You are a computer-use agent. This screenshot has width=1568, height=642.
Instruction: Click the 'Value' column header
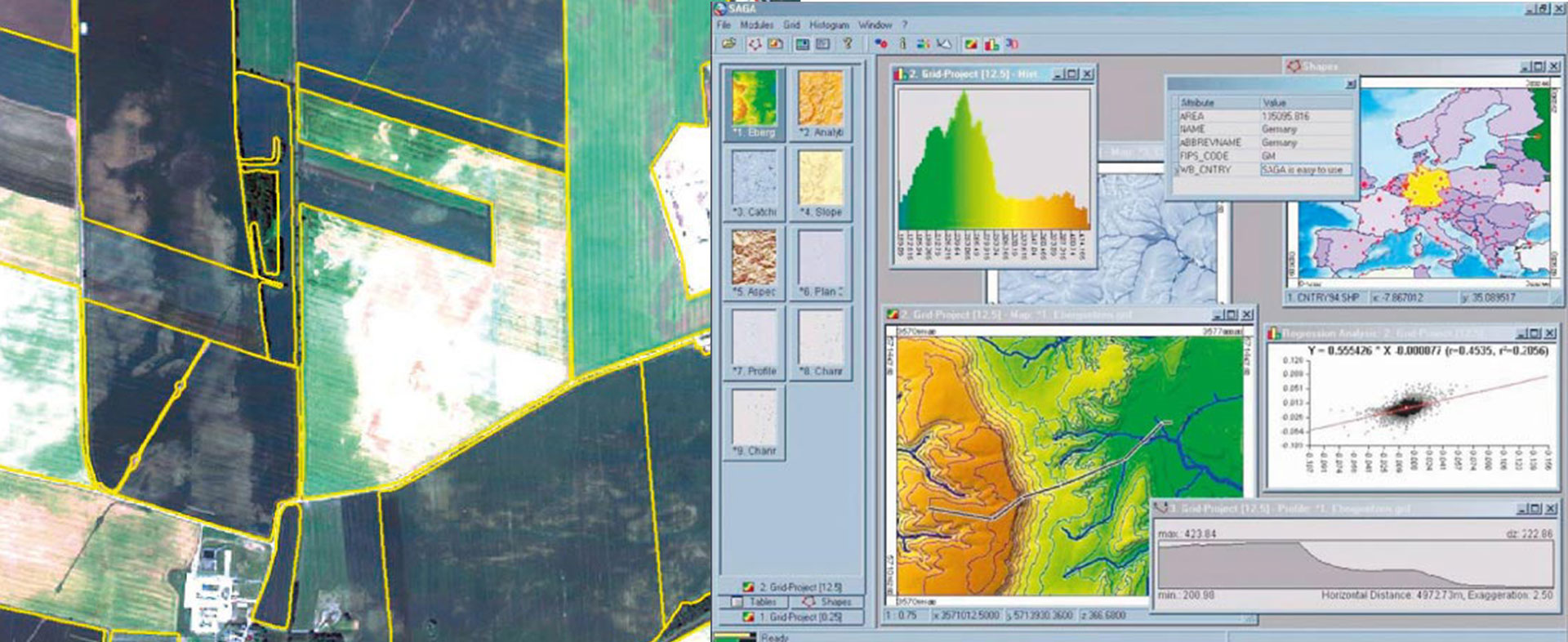point(1305,103)
